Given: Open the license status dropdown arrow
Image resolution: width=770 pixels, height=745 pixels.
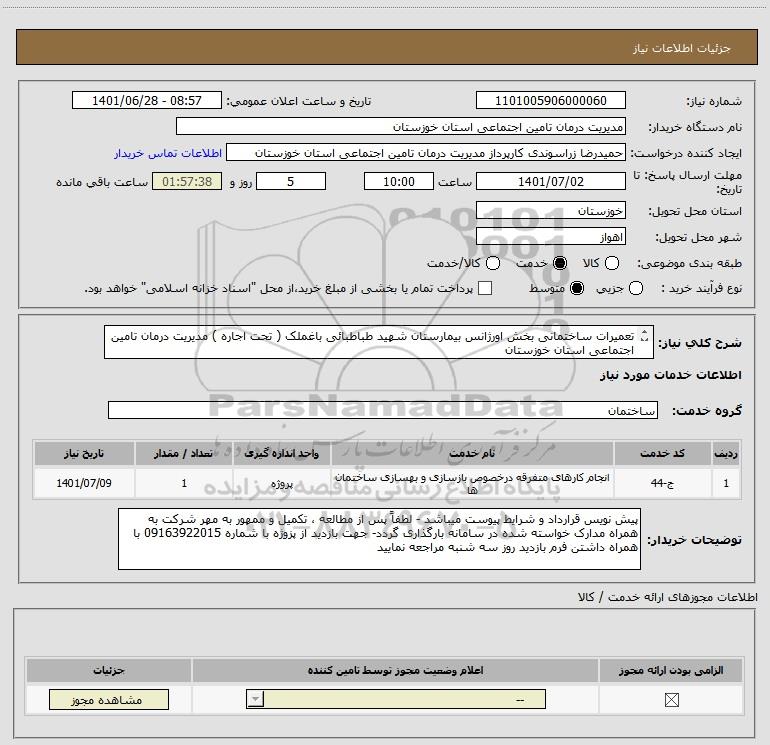Looking at the screenshot, I should coord(255,699).
